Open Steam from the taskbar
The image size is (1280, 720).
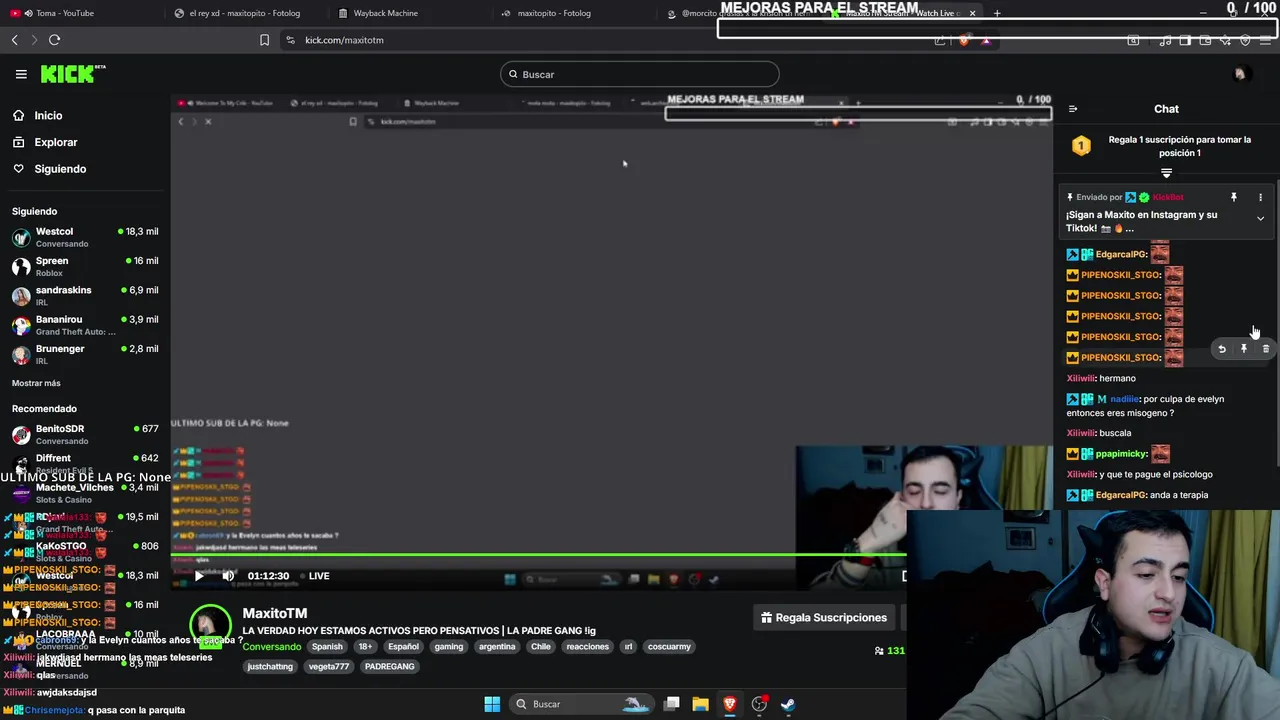coord(788,704)
